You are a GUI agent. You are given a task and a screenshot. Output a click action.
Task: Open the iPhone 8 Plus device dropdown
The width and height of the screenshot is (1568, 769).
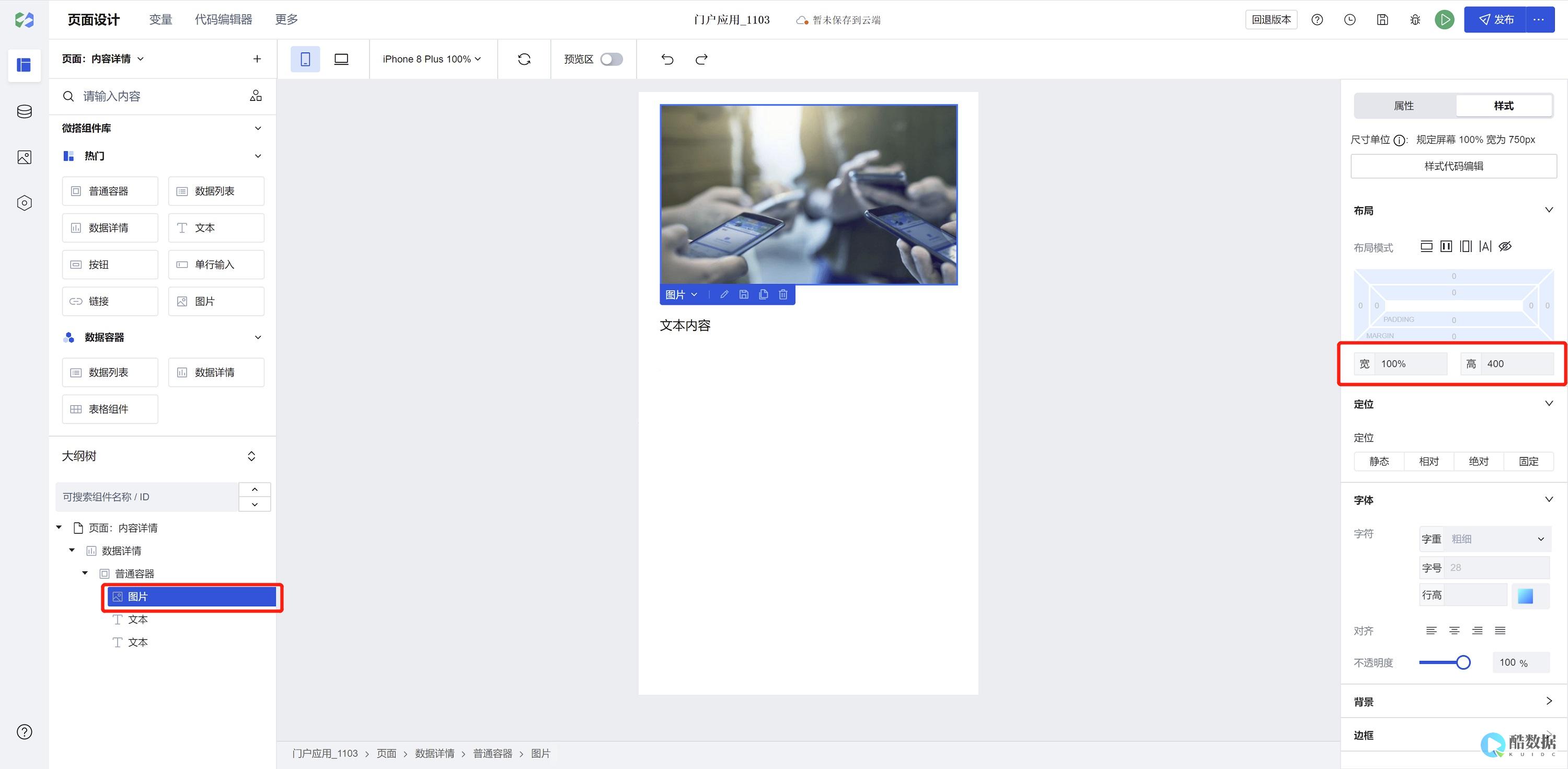[x=432, y=59]
